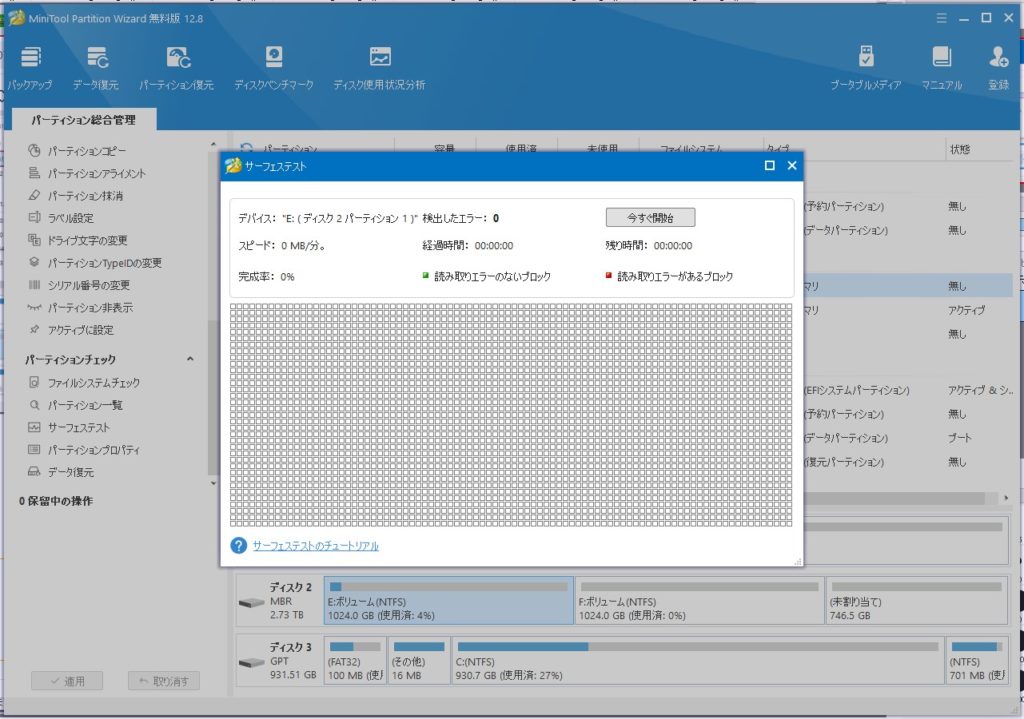Collapse the パーティションチェック section
The image size is (1024, 719).
pos(189,360)
